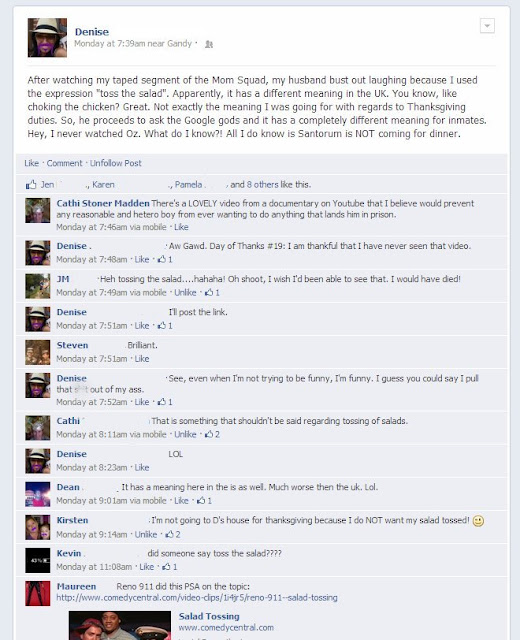
Task: Unlike Kirsten's thanksgiving comment
Action: coord(146,534)
